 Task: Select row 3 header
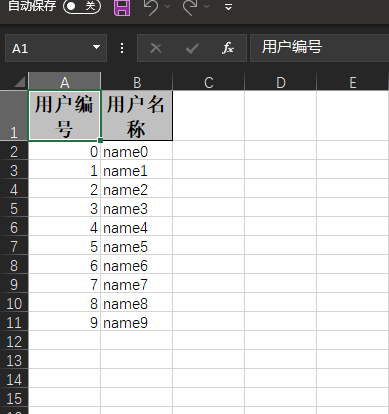click(14, 169)
